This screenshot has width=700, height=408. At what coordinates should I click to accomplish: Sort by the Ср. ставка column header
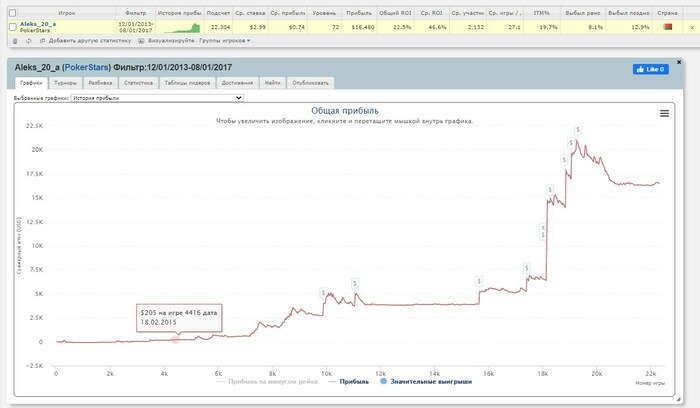click(250, 13)
